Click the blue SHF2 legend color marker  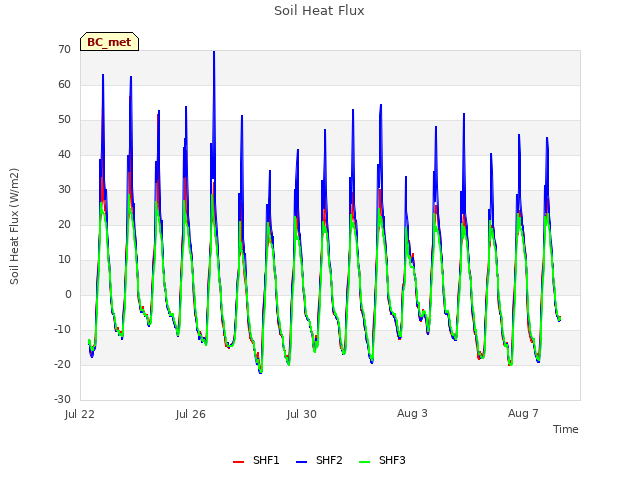(301, 462)
